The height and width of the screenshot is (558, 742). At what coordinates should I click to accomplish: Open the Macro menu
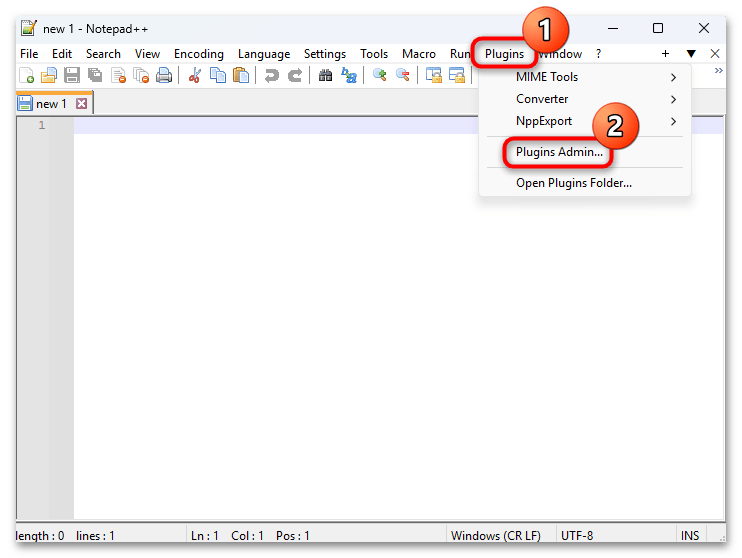(419, 54)
